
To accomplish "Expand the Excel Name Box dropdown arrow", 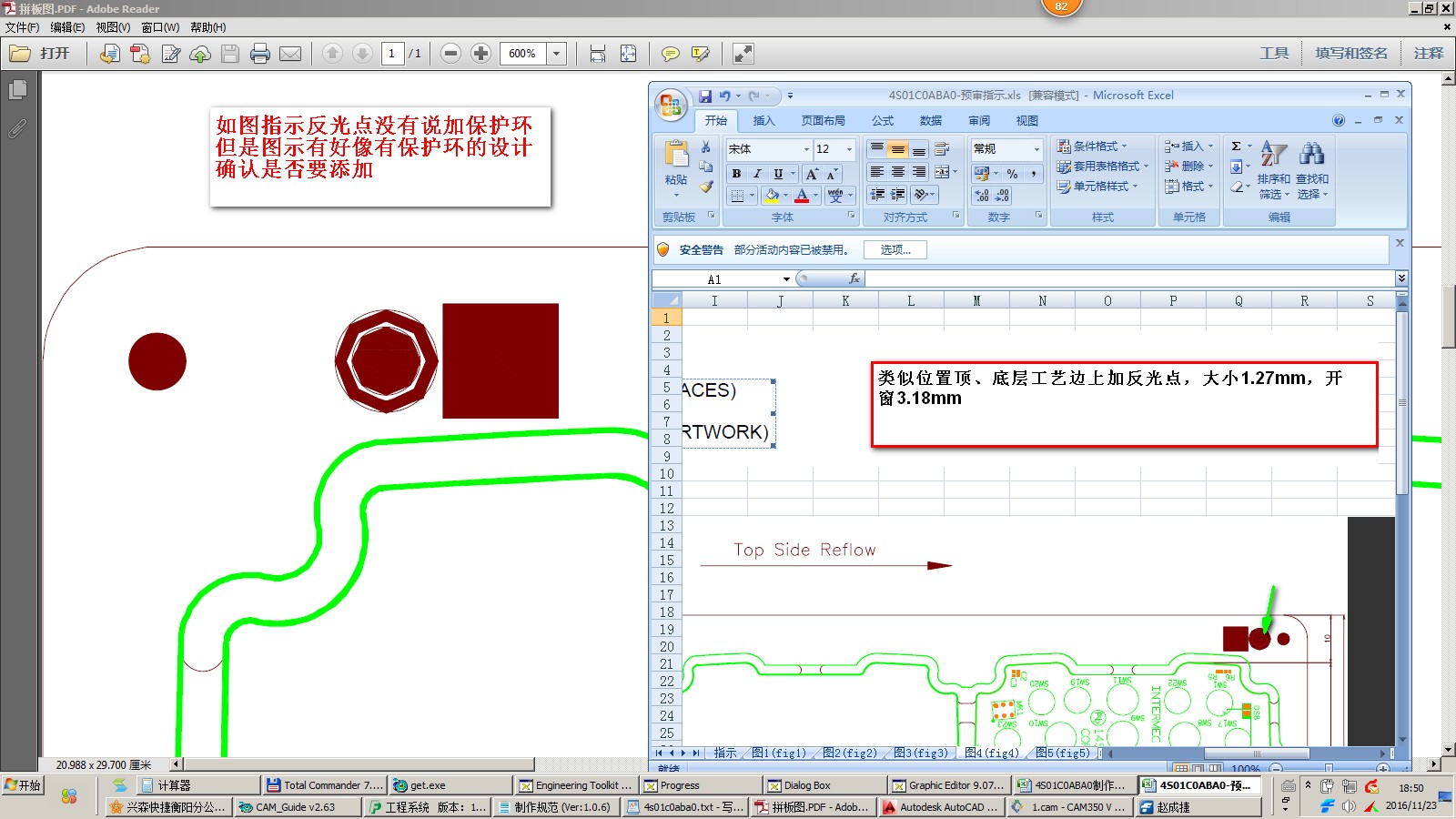I will [x=786, y=278].
